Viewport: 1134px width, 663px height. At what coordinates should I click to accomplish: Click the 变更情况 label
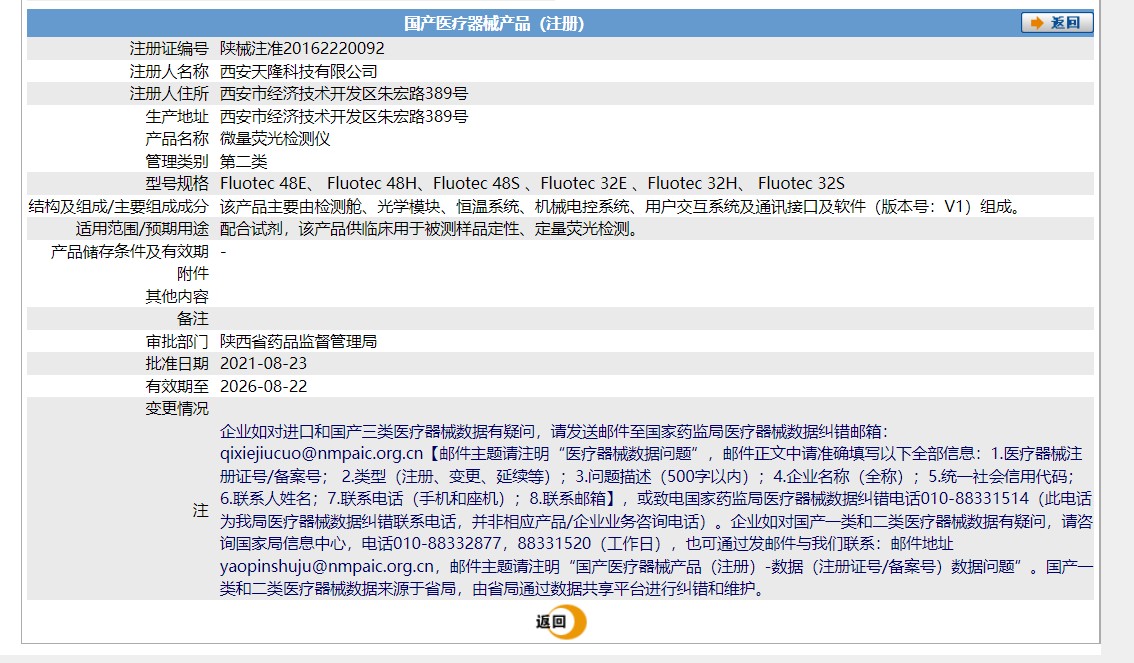pos(177,409)
